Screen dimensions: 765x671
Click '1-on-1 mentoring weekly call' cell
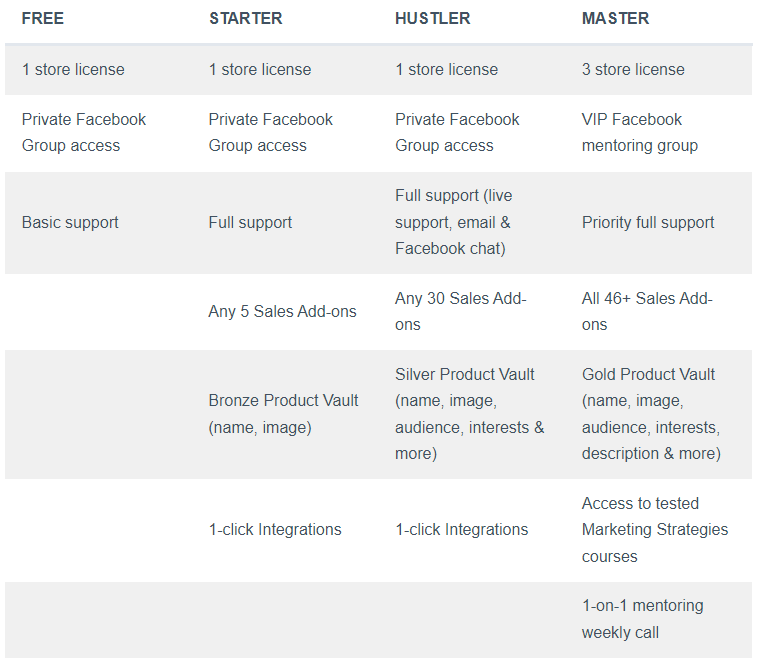[x=643, y=619]
